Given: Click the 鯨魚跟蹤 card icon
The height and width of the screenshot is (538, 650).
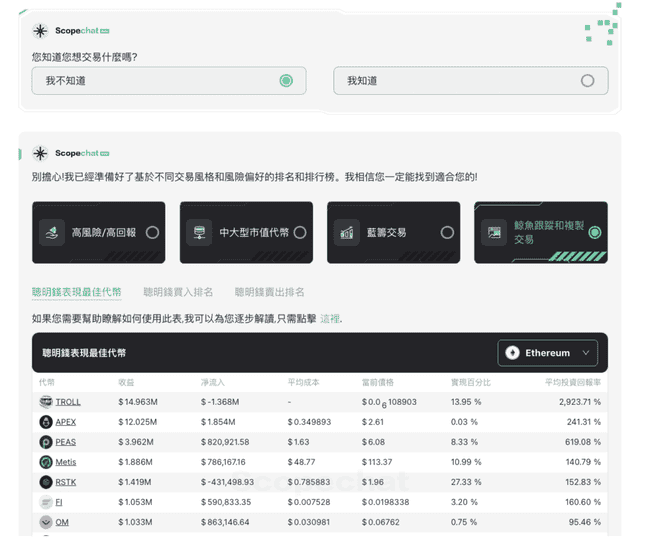Looking at the screenshot, I should point(494,233).
